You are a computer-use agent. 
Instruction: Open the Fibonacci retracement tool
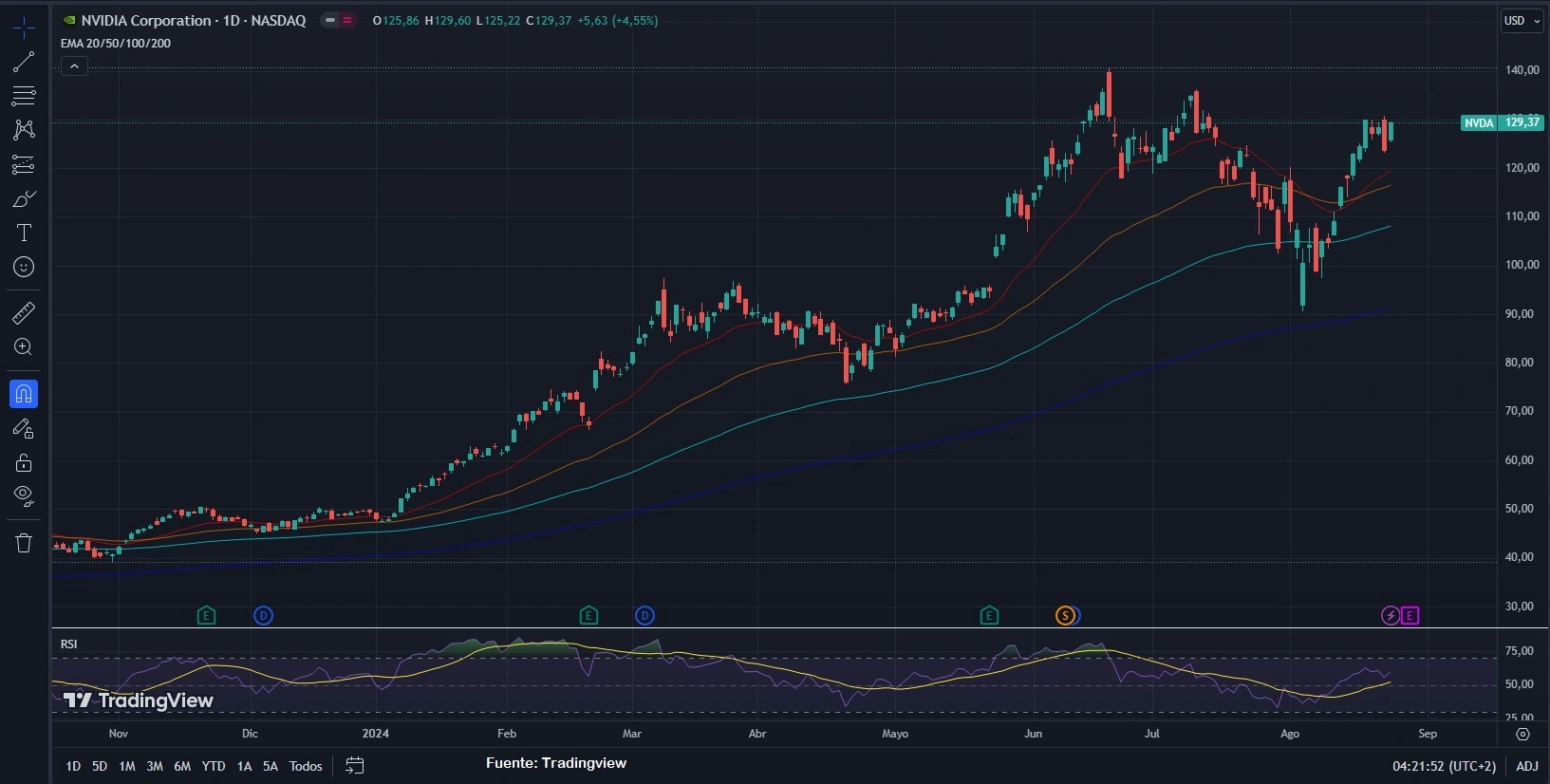point(24,96)
